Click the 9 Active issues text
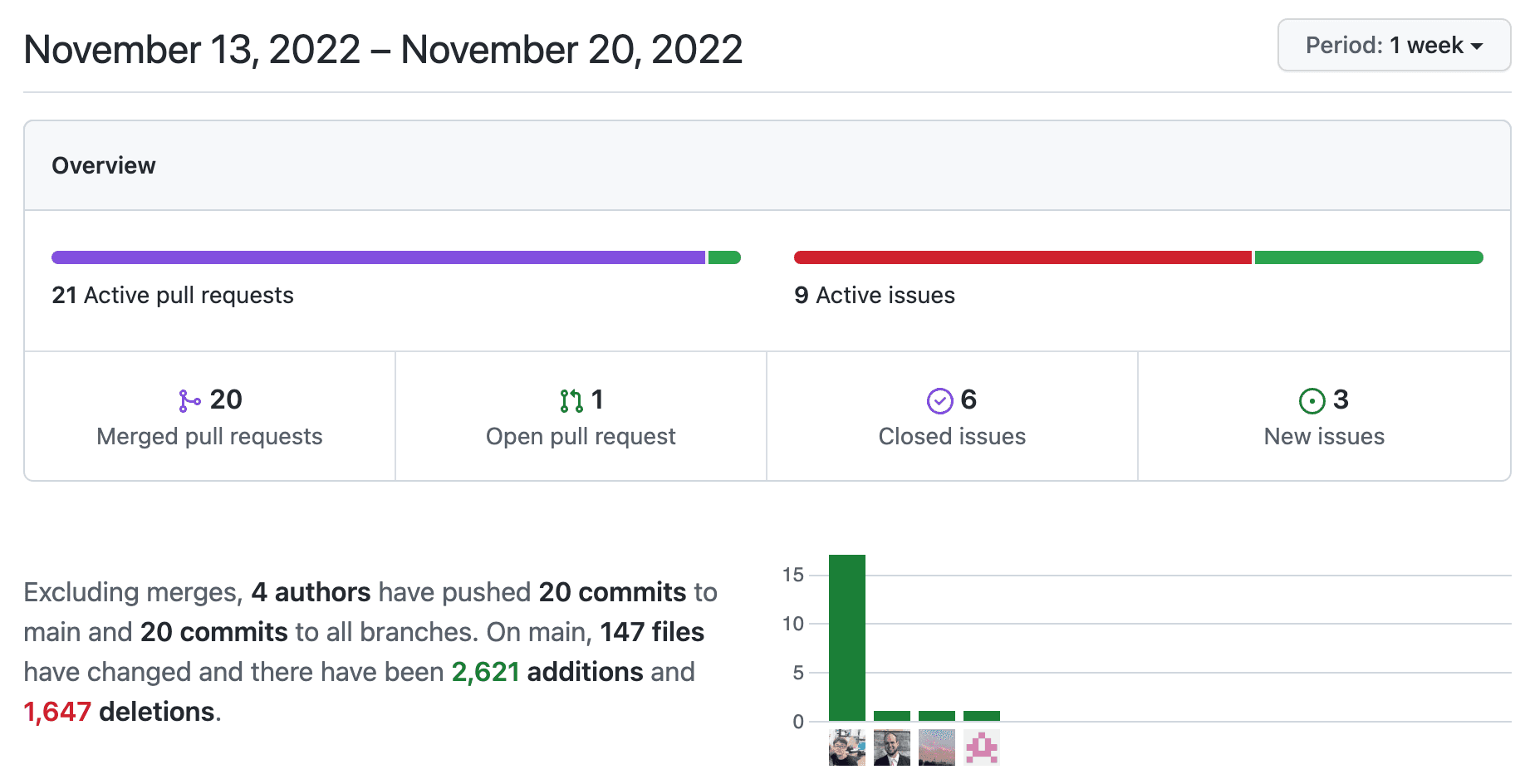 (x=875, y=296)
